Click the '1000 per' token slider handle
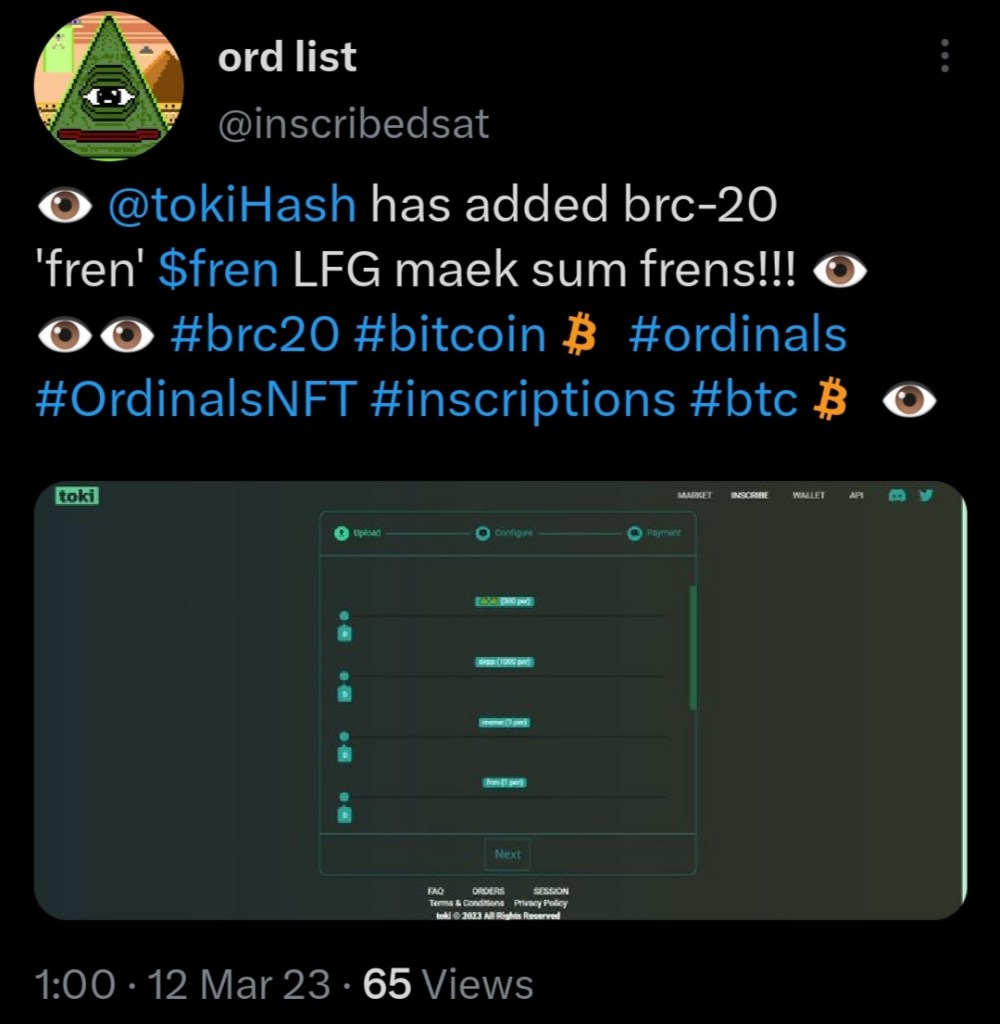Image resolution: width=1000 pixels, height=1024 pixels. click(344, 676)
